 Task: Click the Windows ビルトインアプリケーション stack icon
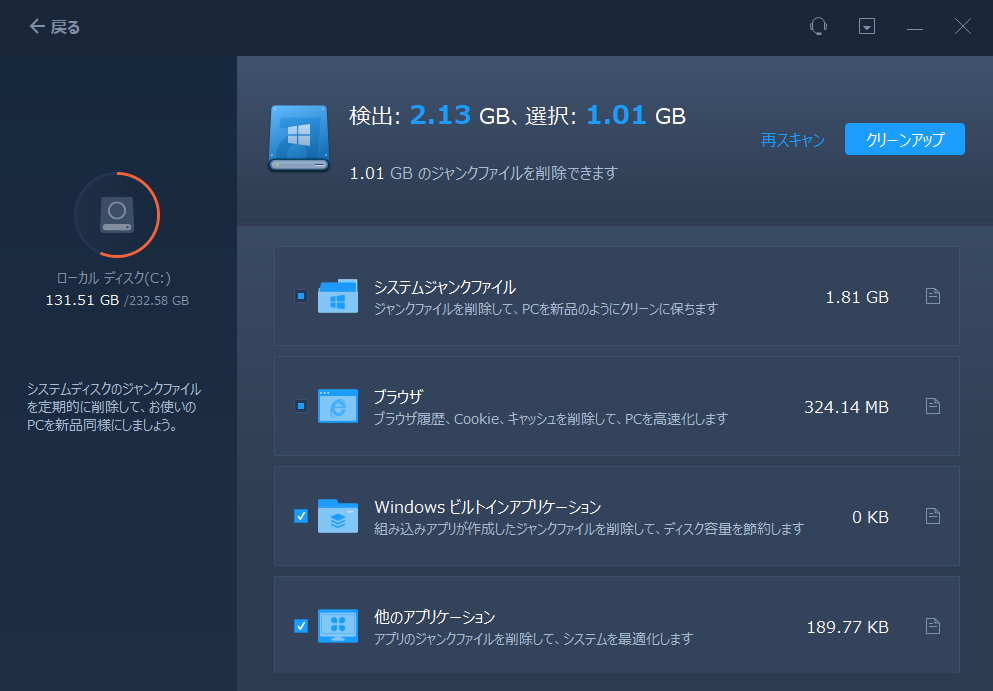coord(340,516)
